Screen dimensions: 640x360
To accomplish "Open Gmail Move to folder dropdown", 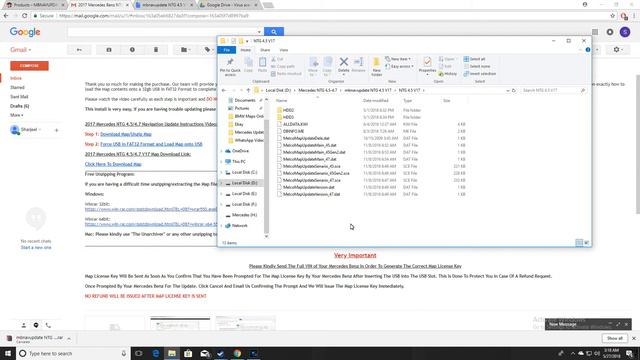I will pos(186,50).
